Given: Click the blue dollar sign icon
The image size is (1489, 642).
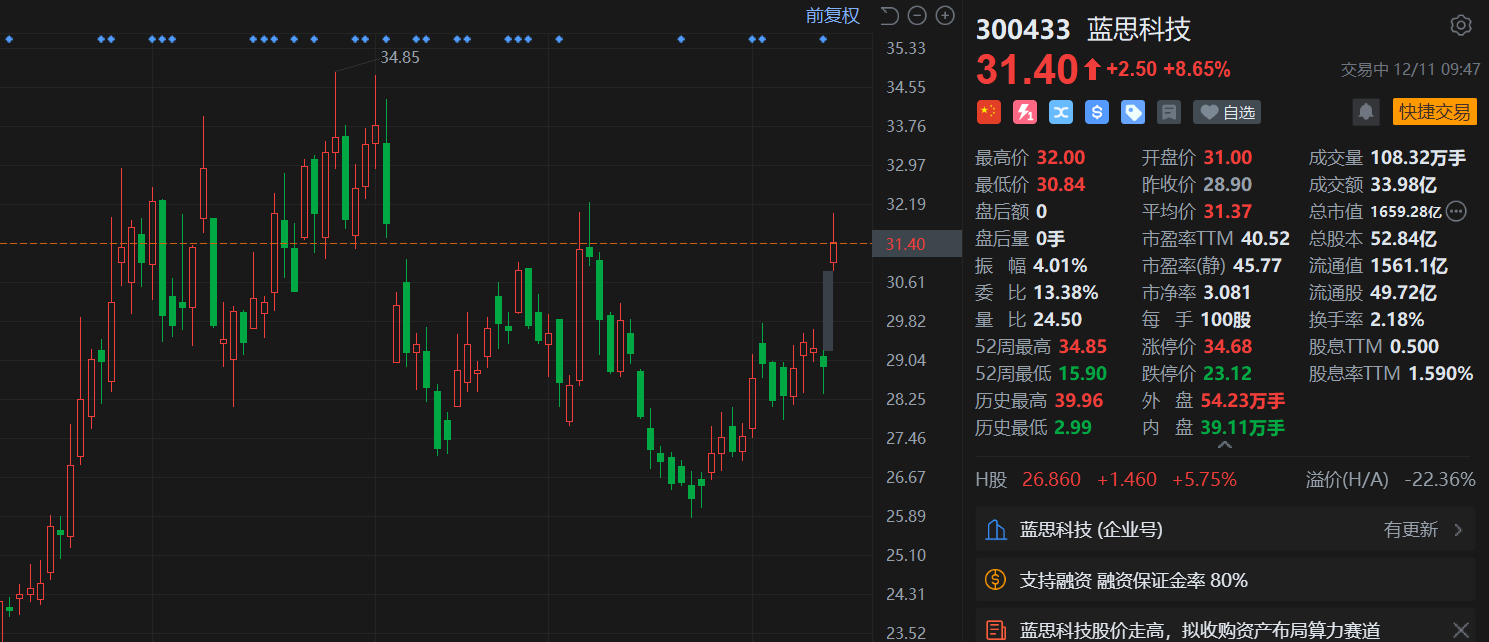Looking at the screenshot, I should pyautogui.click(x=1096, y=111).
